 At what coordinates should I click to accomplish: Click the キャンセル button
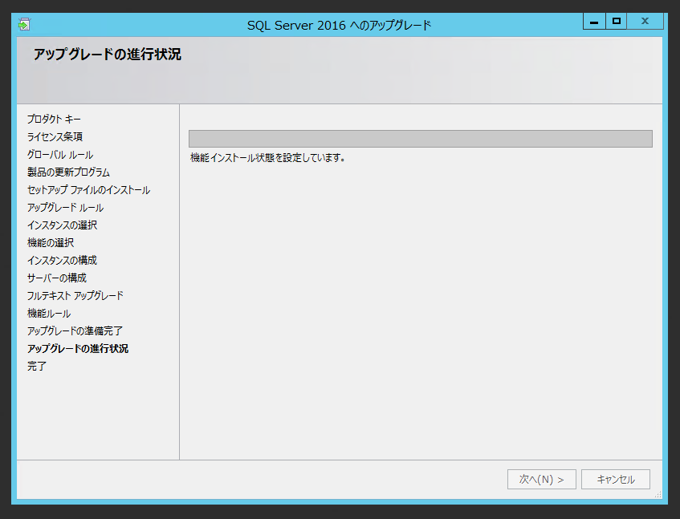(615, 479)
